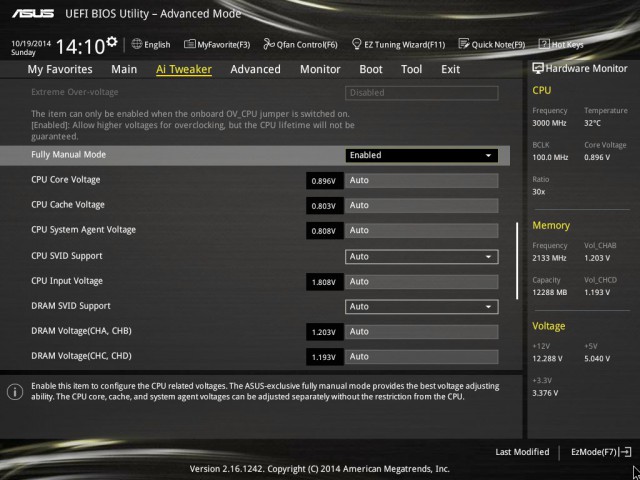Click the Hardware Monitor display icon
The height and width of the screenshot is (480, 640).
tap(538, 68)
